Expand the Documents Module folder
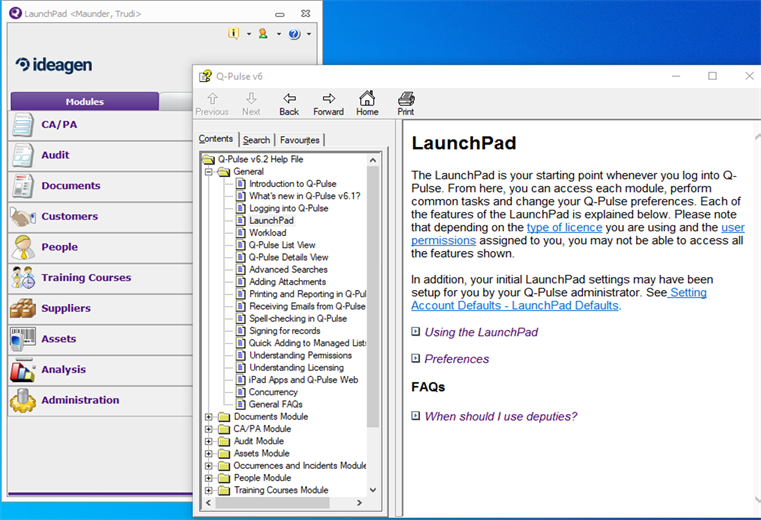The height and width of the screenshot is (520, 761). point(209,417)
